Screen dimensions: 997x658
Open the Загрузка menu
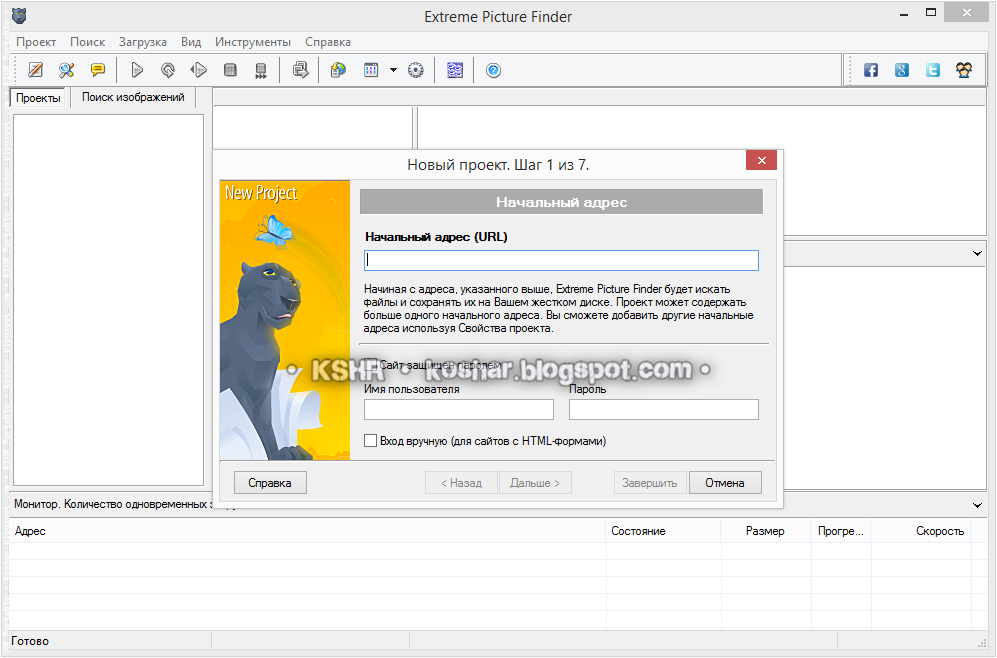pos(143,42)
